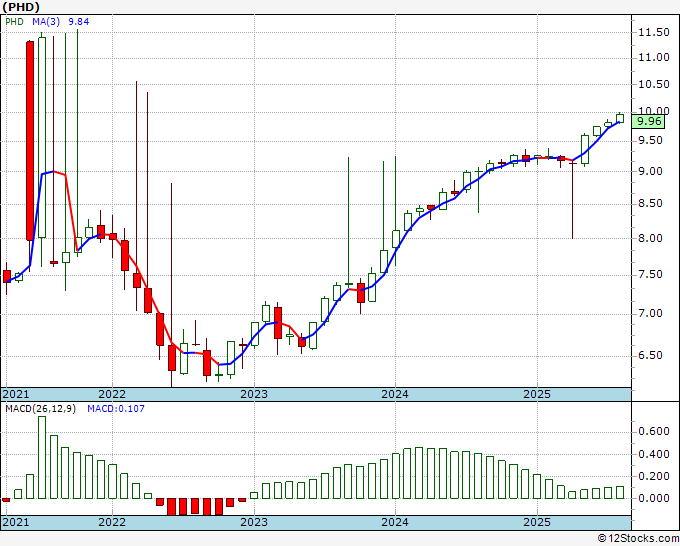Screen dimensions: 680x546
Task: Click the PHD legend label
Action: tap(14, 22)
